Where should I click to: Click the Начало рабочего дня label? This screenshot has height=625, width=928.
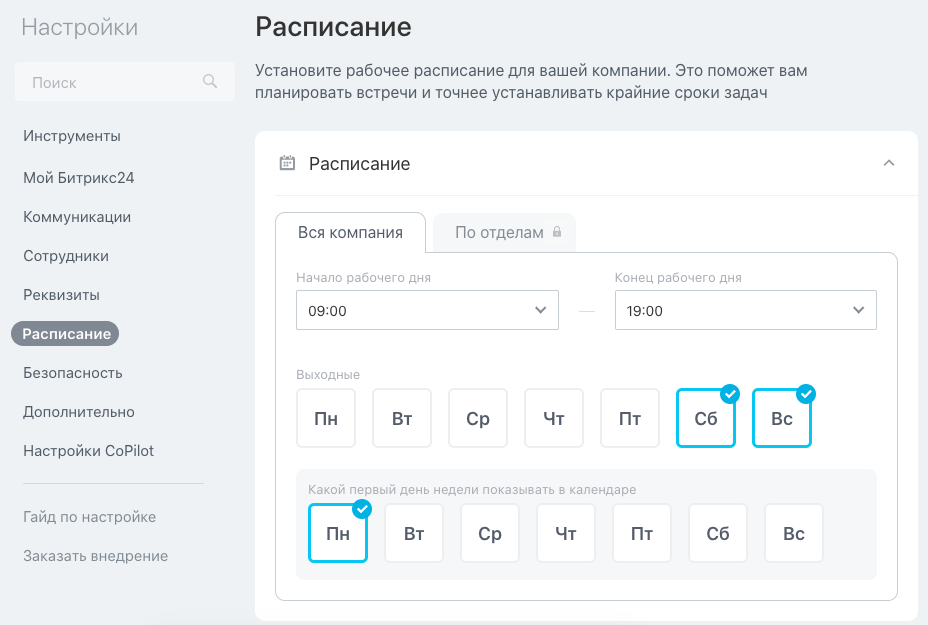(363, 278)
